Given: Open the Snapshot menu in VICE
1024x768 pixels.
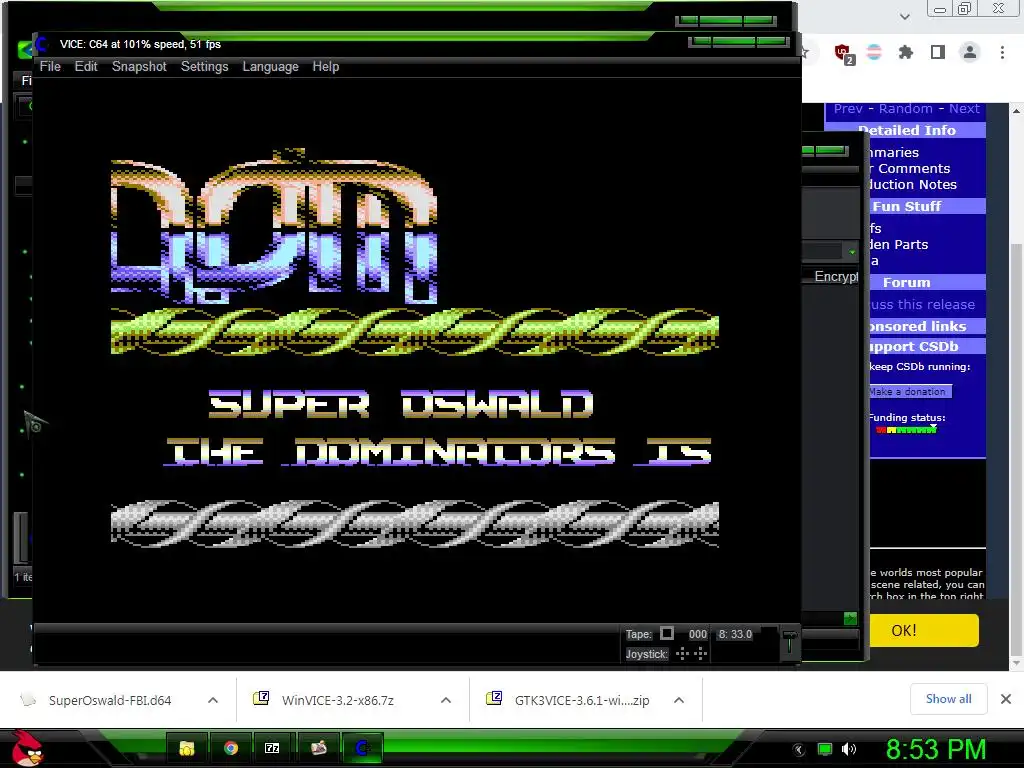Looking at the screenshot, I should click(x=139, y=67).
